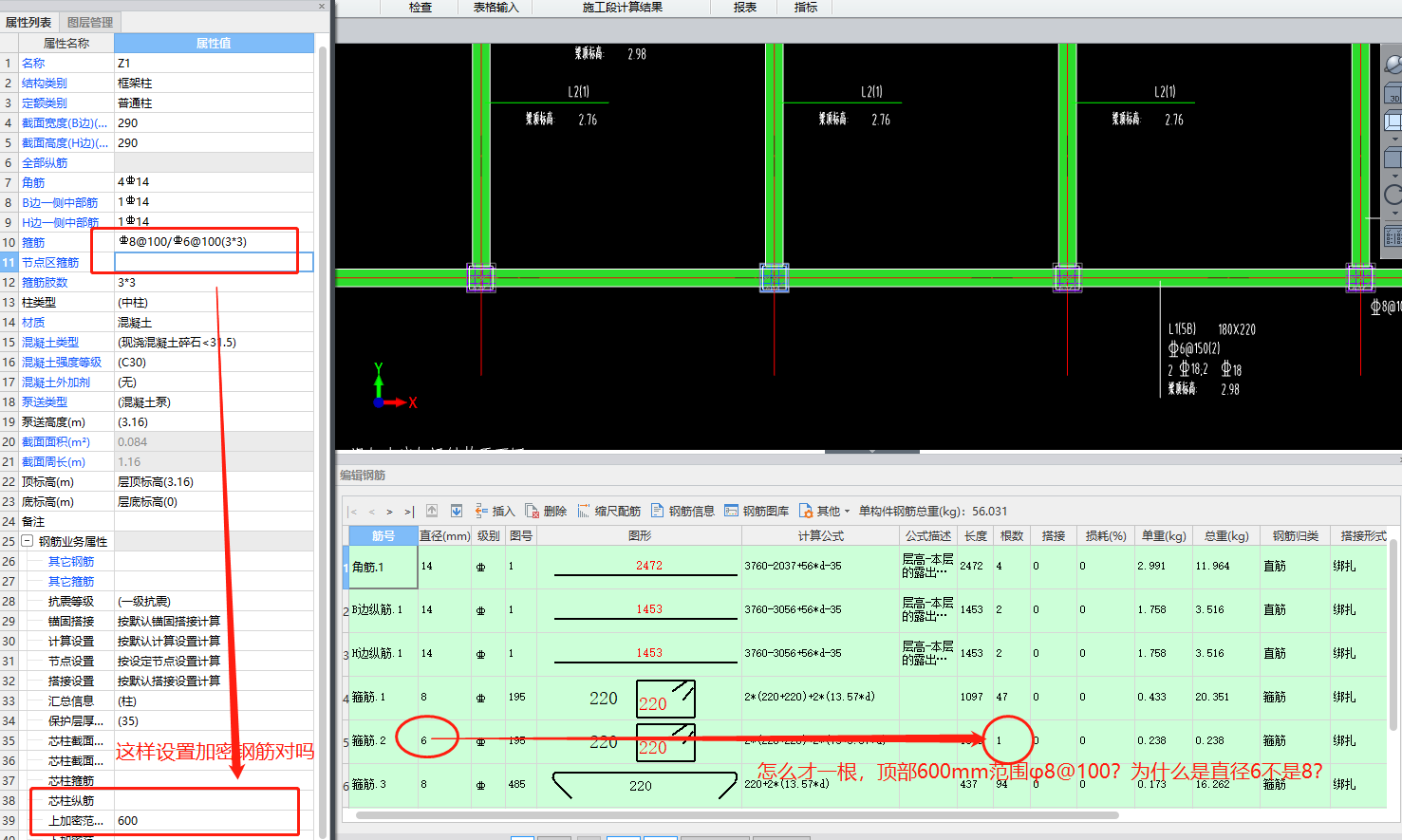This screenshot has width=1402, height=840.
Task: Click the 总重(kg) column header
Action: click(x=1226, y=536)
